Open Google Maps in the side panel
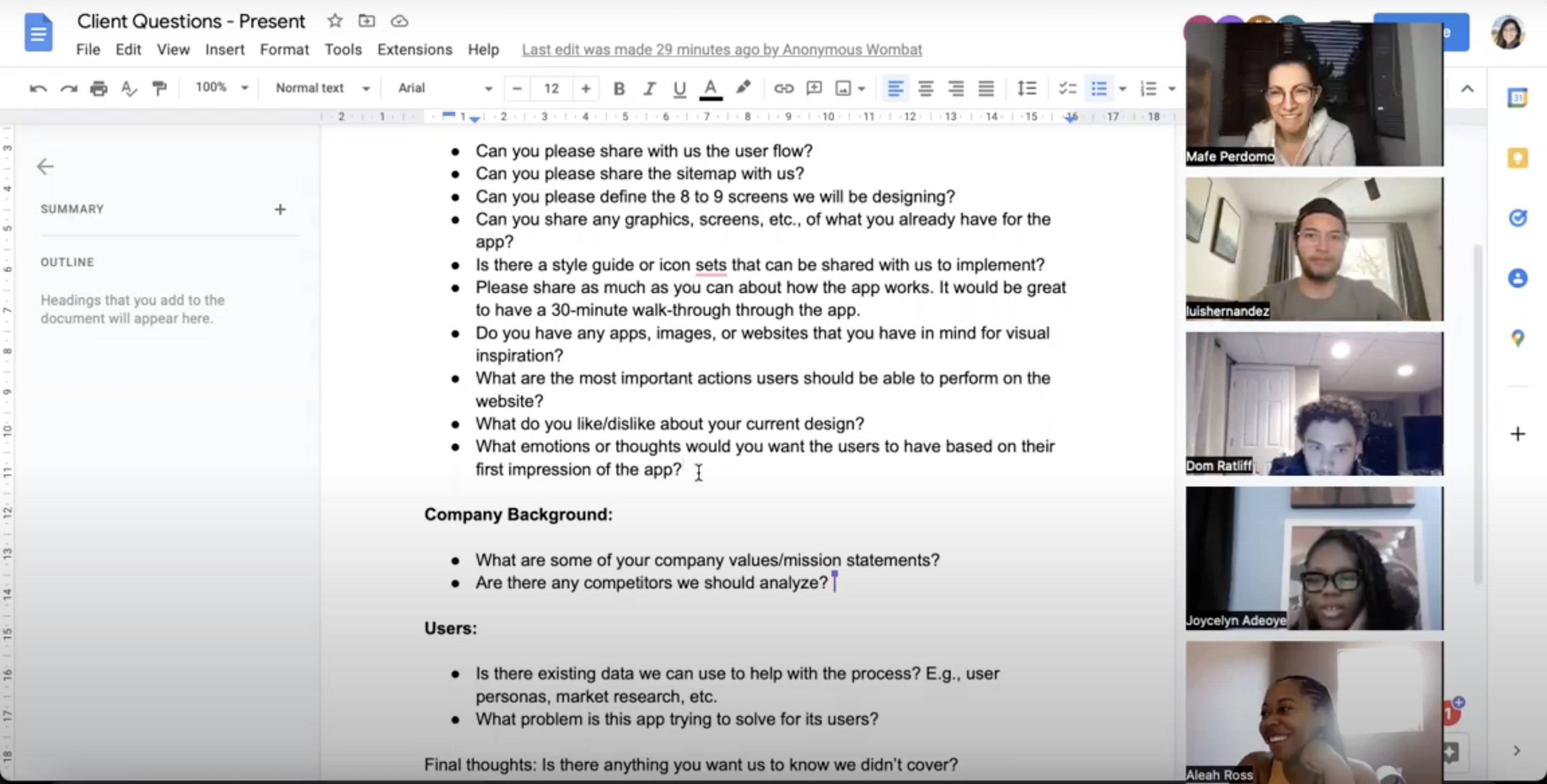Viewport: 1547px width, 784px height. (x=1517, y=338)
